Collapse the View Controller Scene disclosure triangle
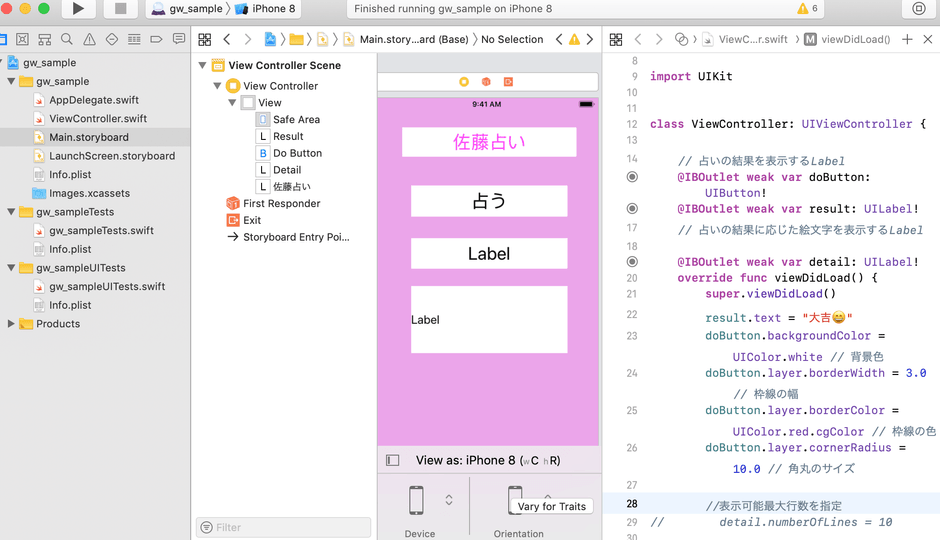 [x=203, y=66]
